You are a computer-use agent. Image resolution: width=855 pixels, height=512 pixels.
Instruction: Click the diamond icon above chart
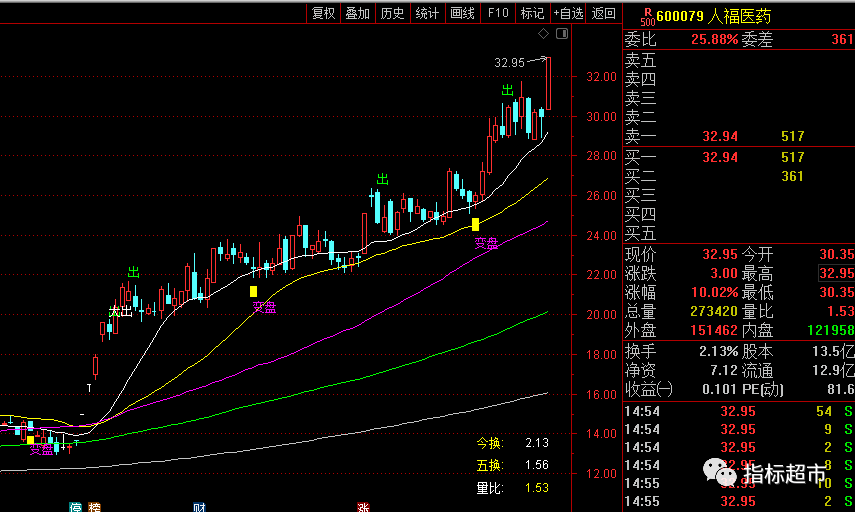[x=543, y=34]
